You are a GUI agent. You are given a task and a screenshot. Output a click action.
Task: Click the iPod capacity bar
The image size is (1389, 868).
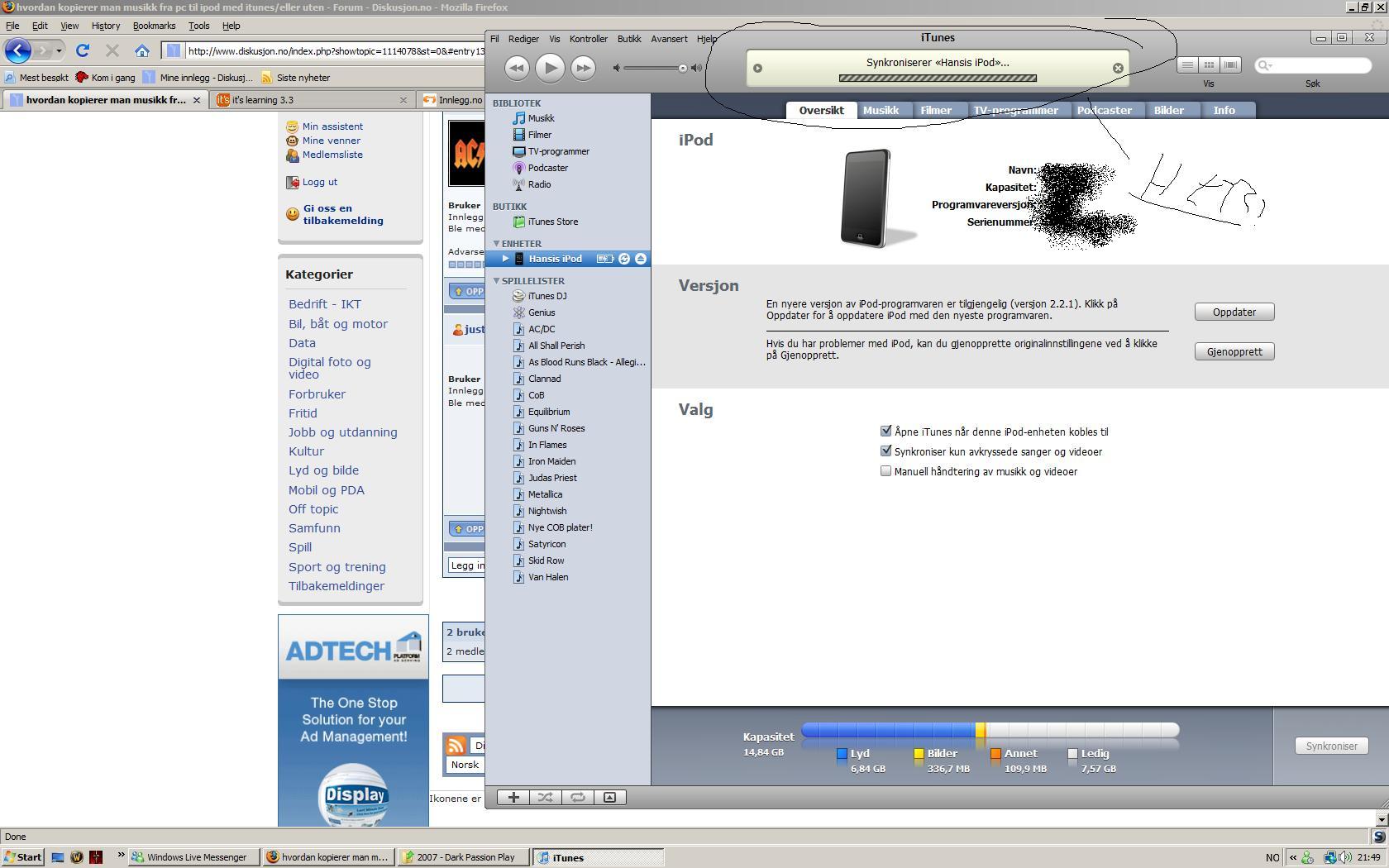(990, 730)
